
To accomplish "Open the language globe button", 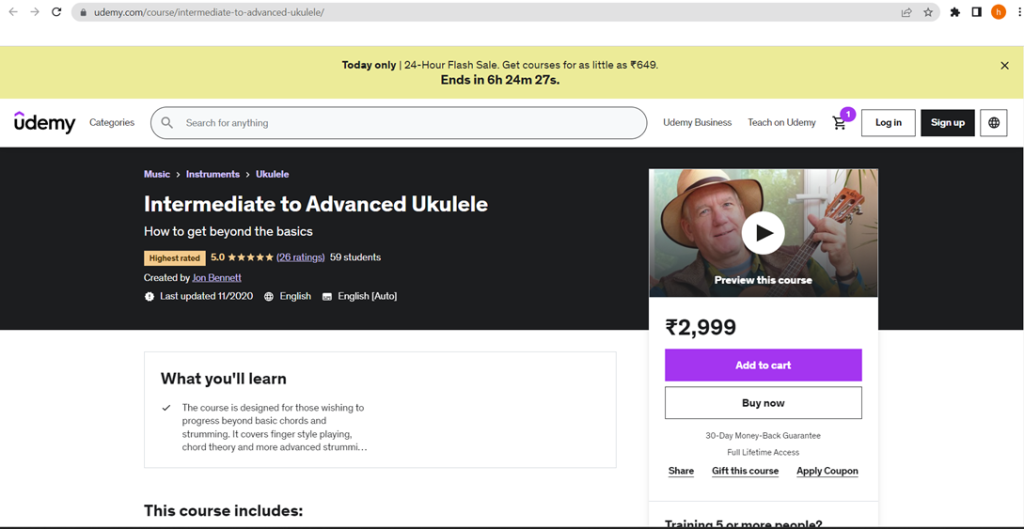I will tap(994, 123).
